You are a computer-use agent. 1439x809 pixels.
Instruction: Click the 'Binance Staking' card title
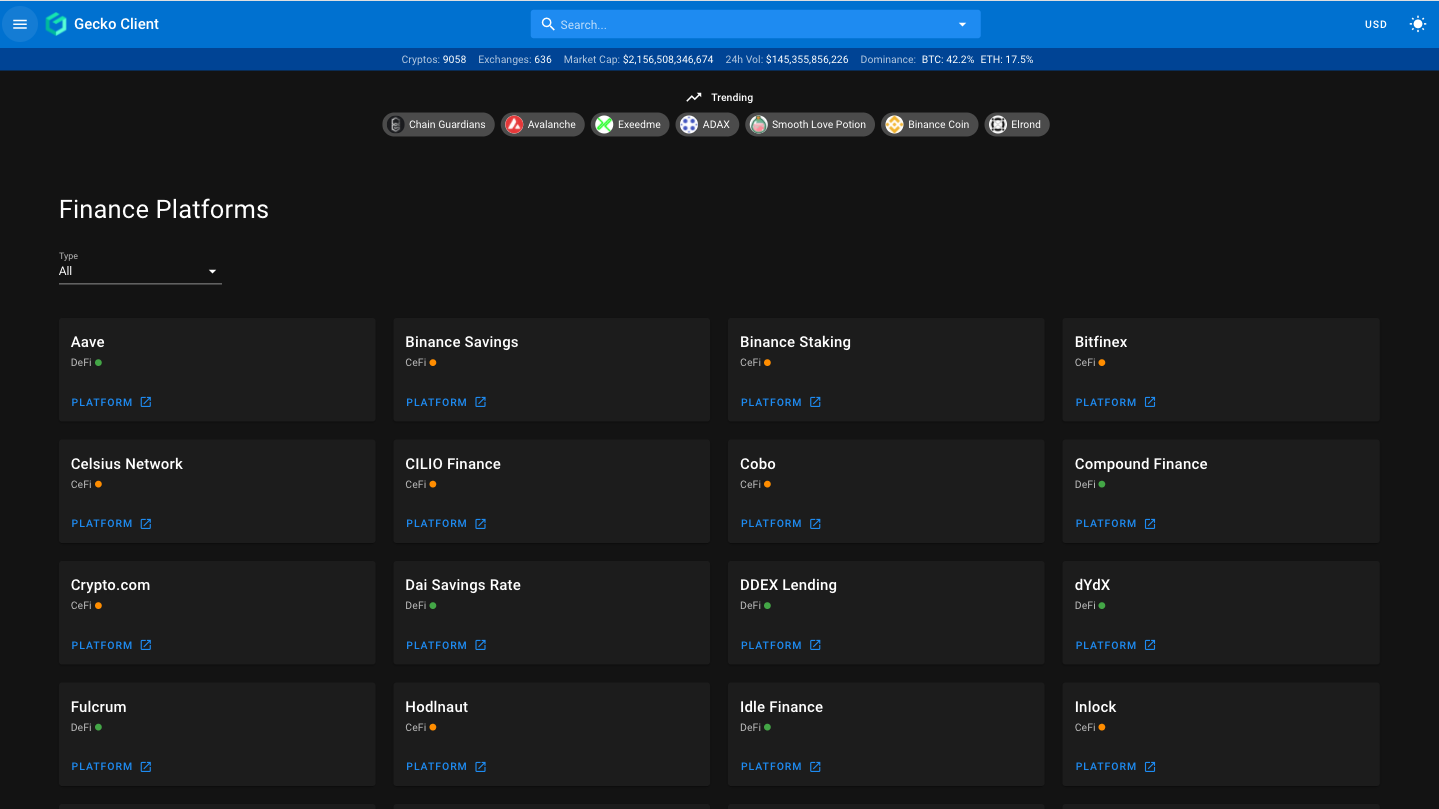coord(795,342)
